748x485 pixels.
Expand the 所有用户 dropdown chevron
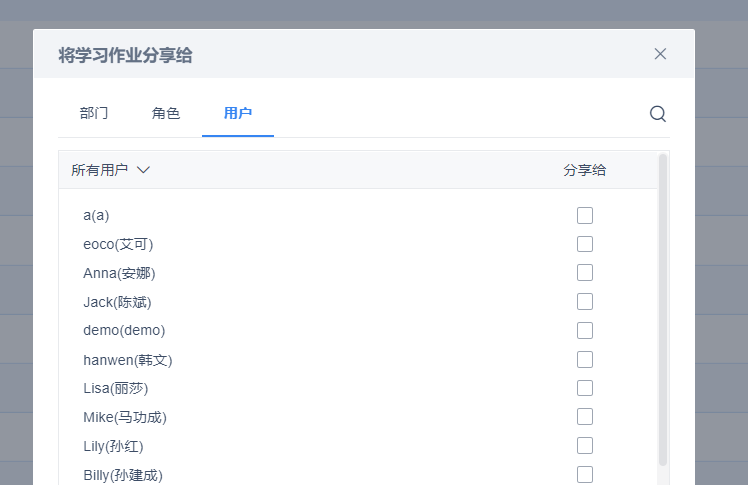[x=143, y=170]
